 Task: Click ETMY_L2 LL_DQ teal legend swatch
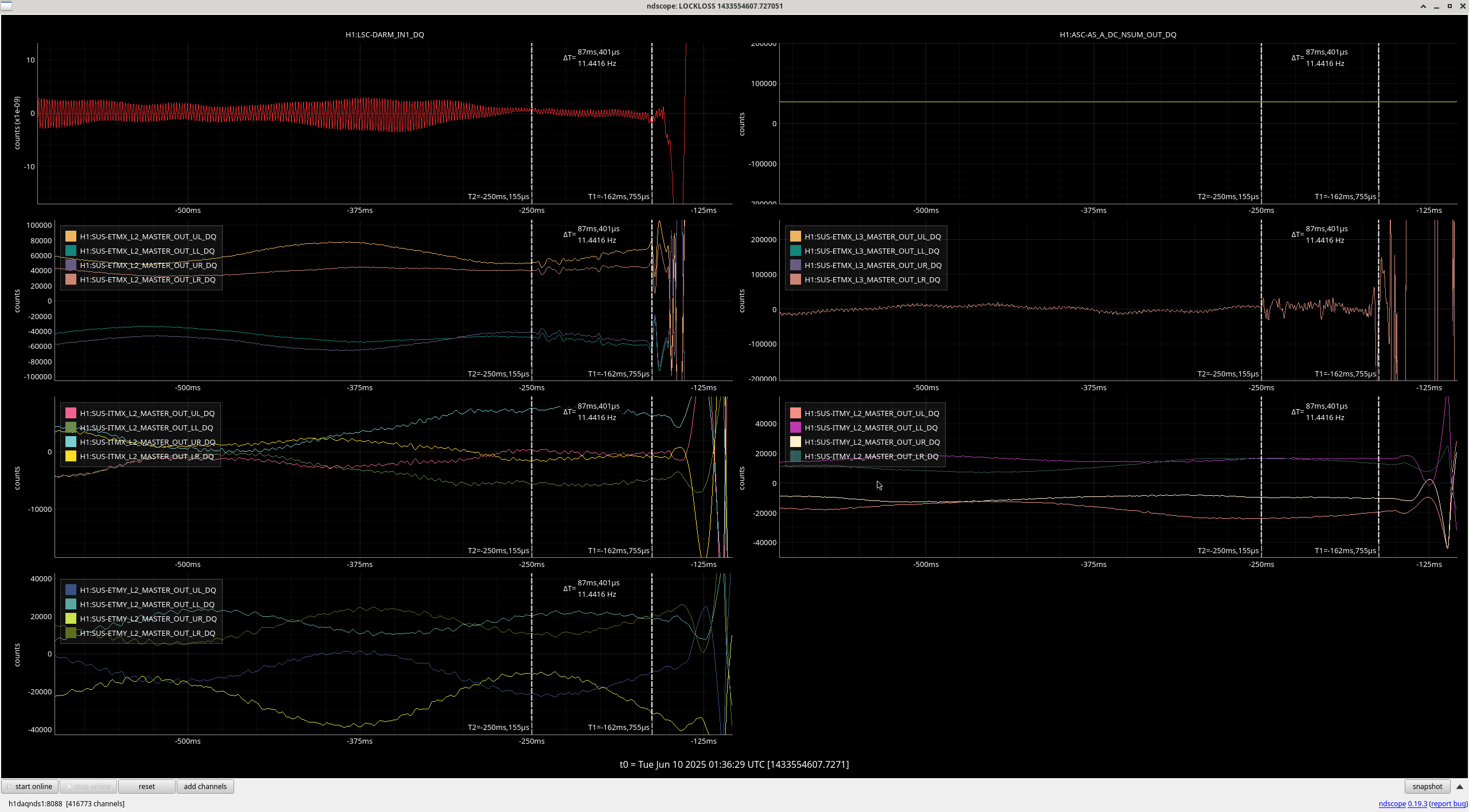[71, 604]
